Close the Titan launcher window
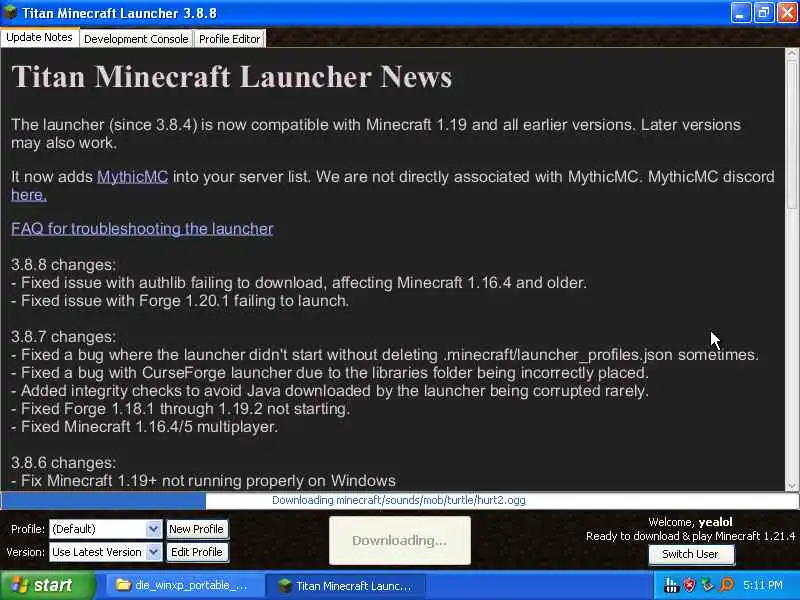The image size is (800, 600). 787,12
